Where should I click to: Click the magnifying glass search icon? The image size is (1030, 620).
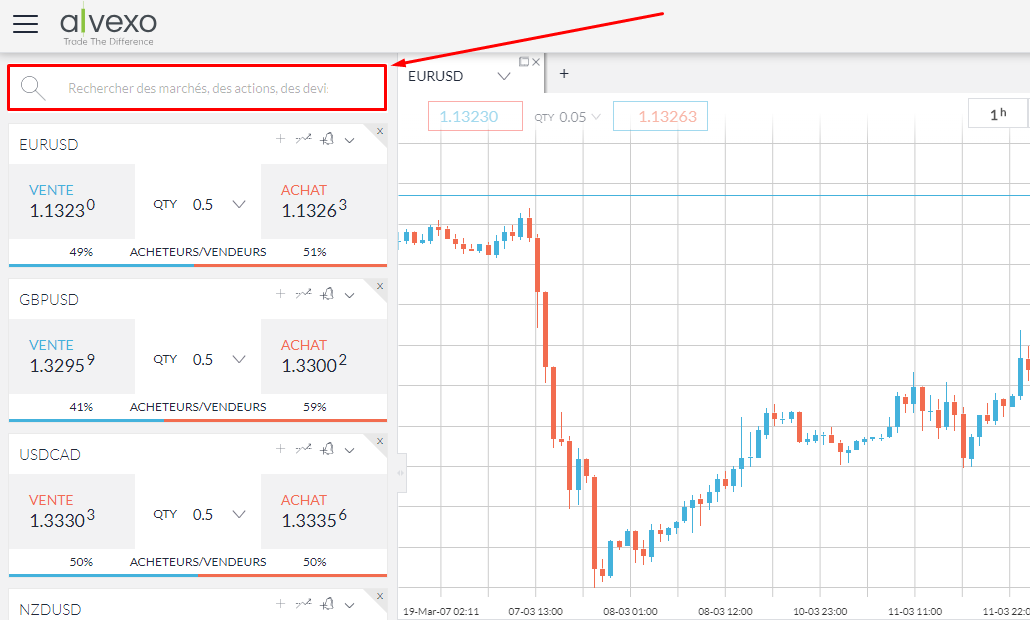click(x=32, y=87)
